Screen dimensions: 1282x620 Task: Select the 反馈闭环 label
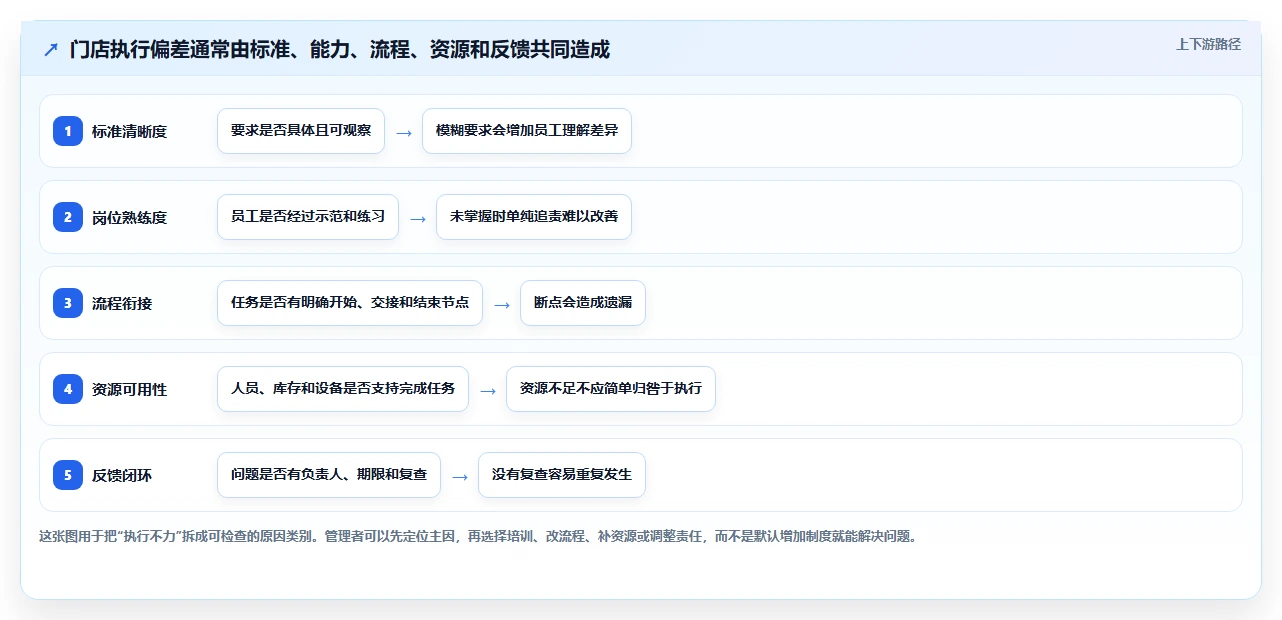pos(122,475)
